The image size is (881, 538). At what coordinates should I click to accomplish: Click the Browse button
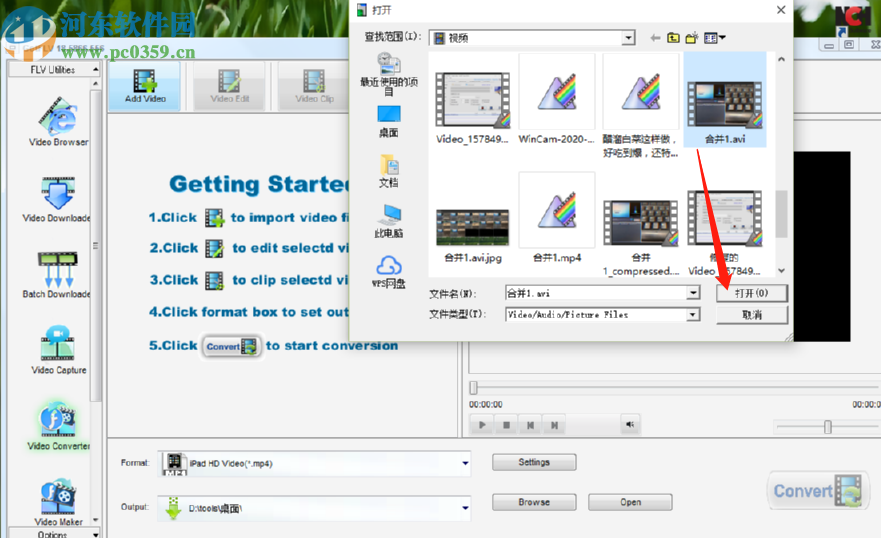(534, 502)
